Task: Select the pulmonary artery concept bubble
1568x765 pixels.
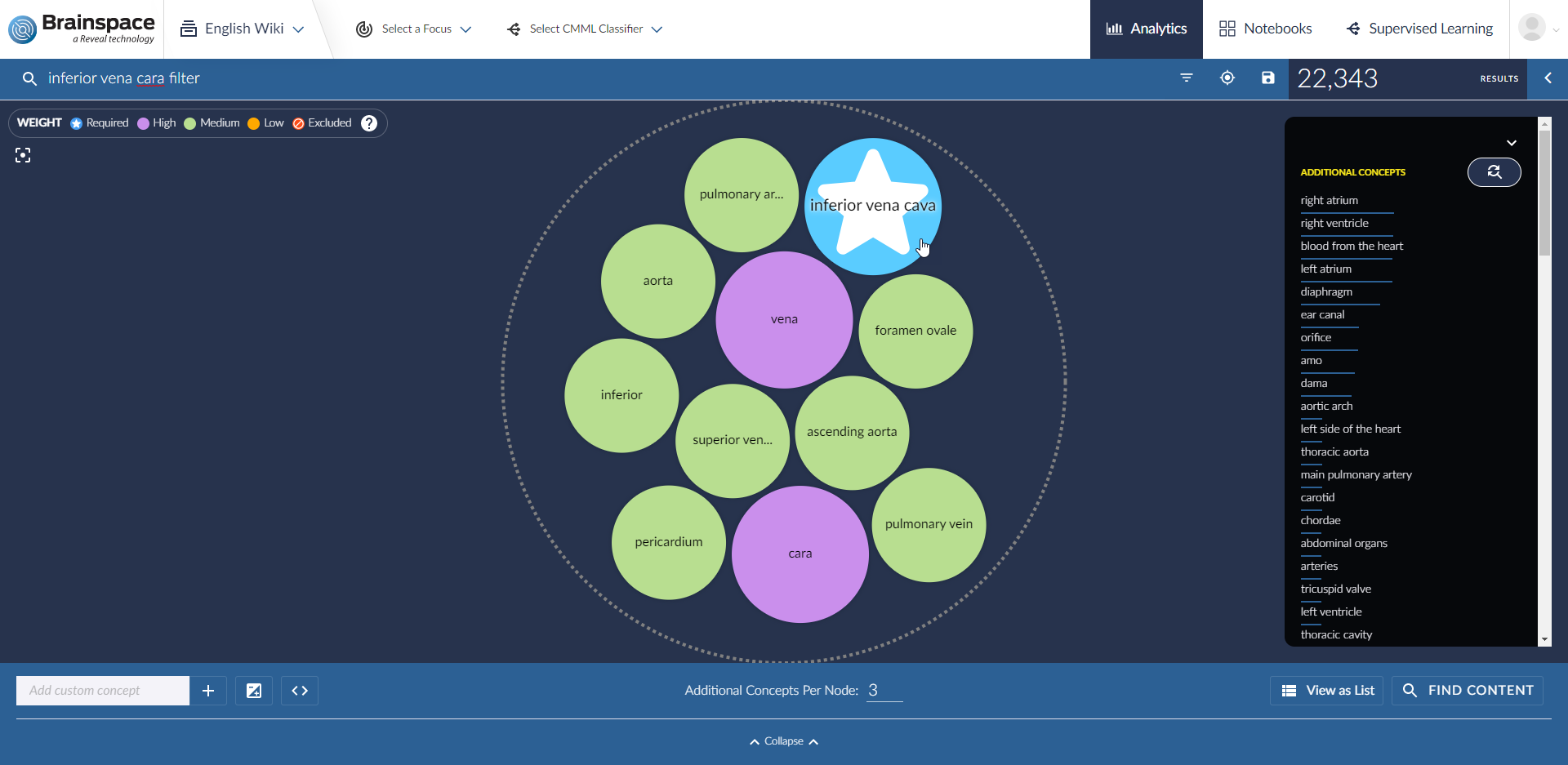Action: point(742,194)
